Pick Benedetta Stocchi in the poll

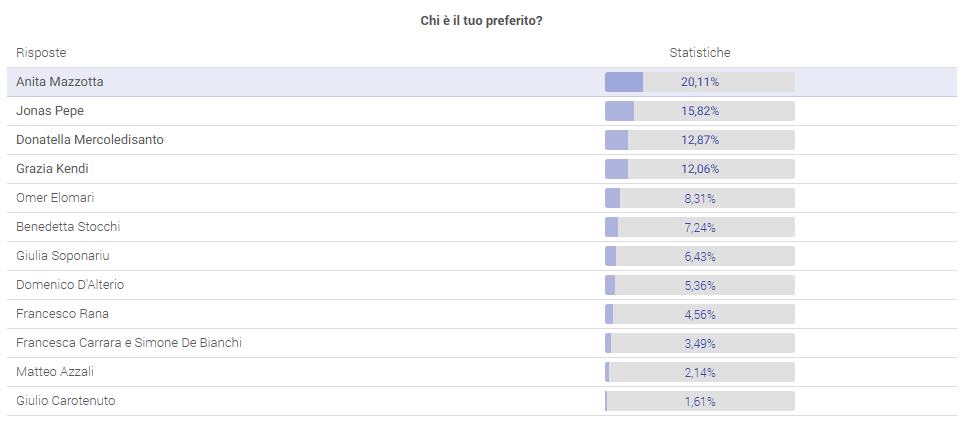coord(68,227)
